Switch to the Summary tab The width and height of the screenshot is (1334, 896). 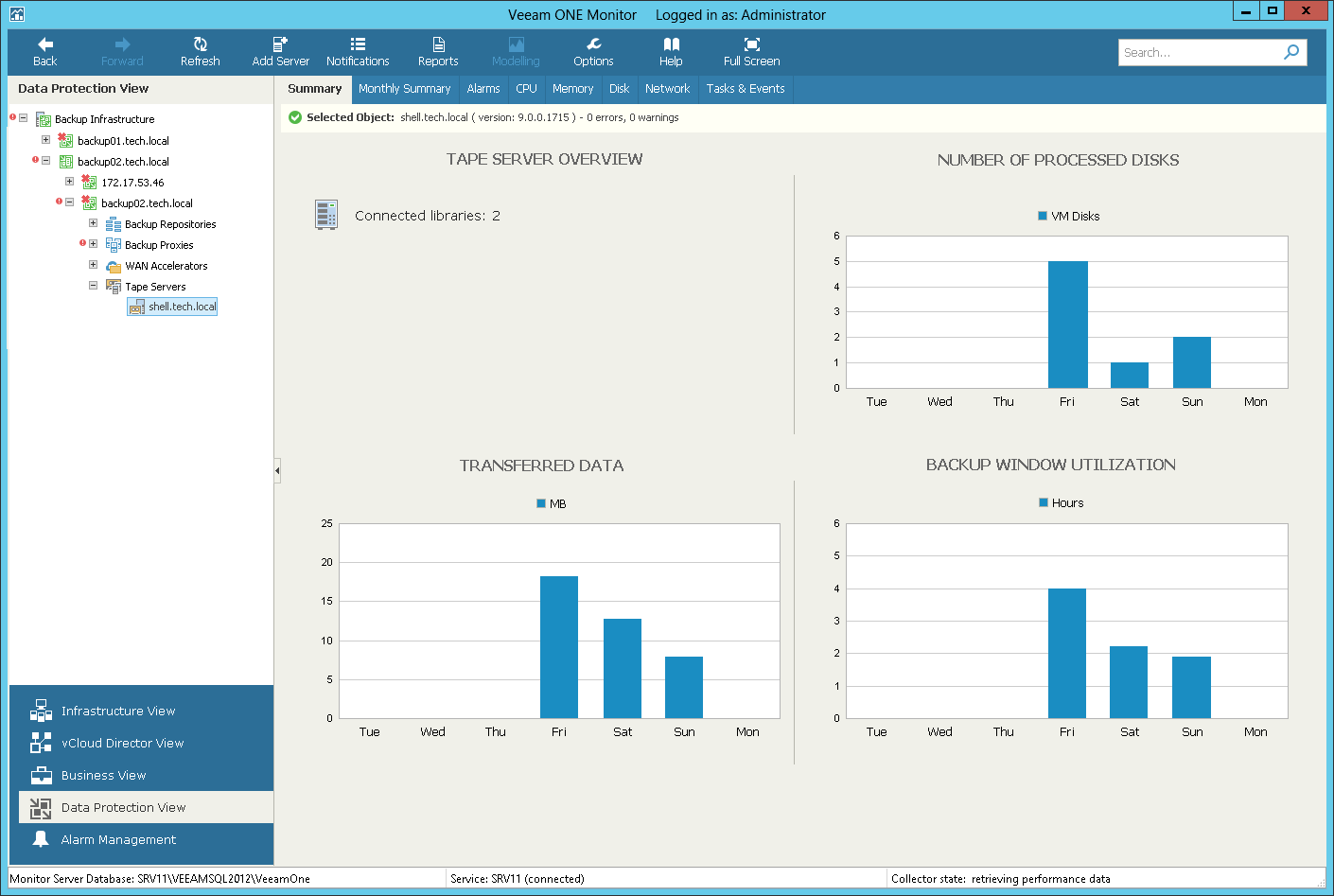(x=315, y=89)
